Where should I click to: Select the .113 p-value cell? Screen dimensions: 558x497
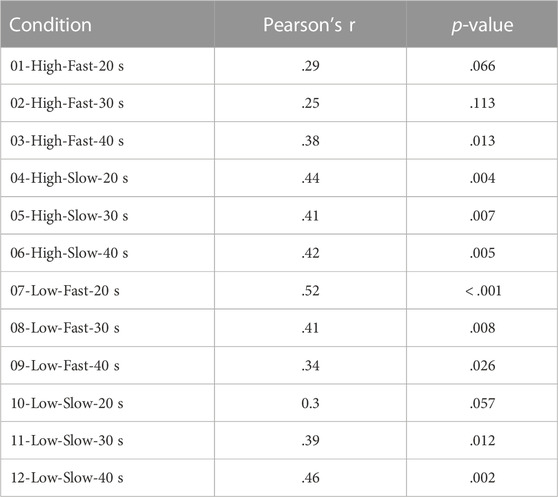(x=482, y=104)
